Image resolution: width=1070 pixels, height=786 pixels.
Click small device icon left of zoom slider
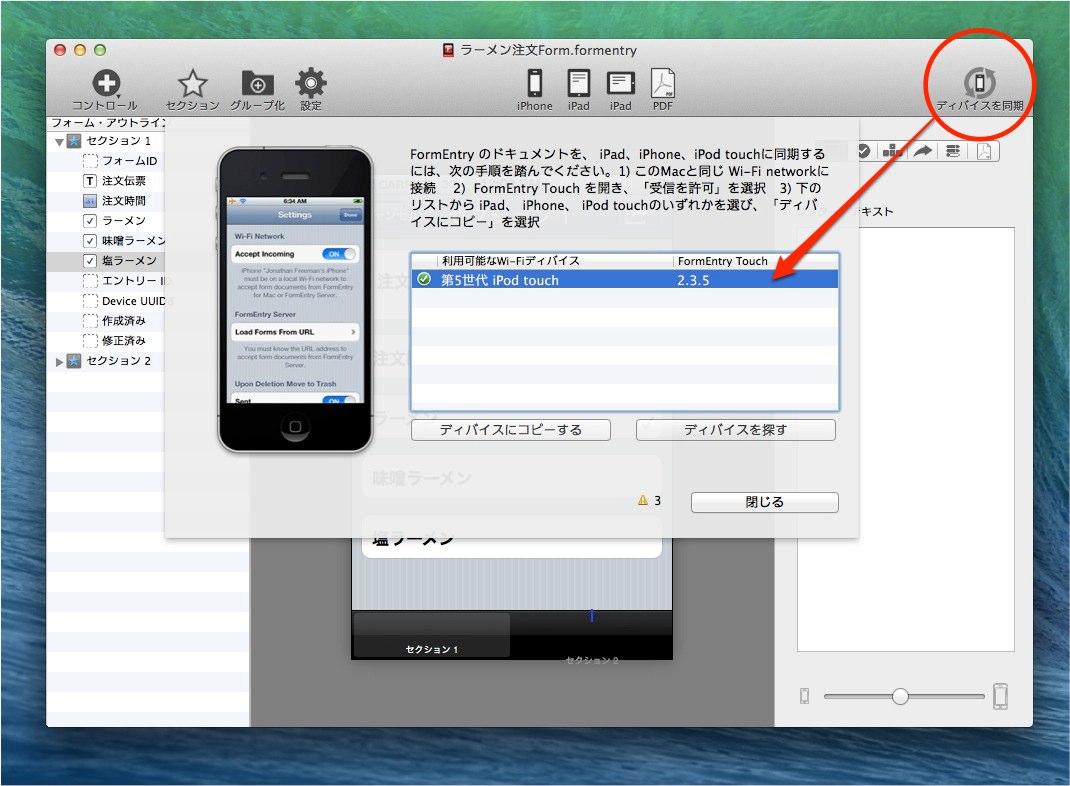[x=805, y=697]
